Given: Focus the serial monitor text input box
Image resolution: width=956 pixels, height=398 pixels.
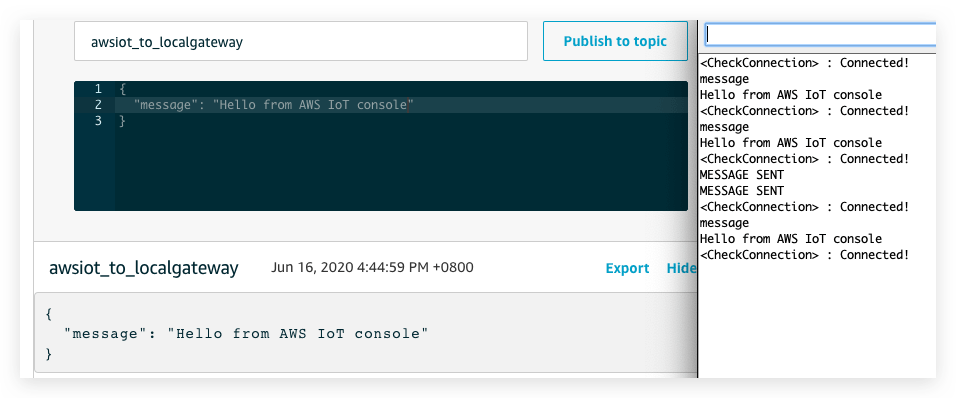Looking at the screenshot, I should click(x=820, y=35).
